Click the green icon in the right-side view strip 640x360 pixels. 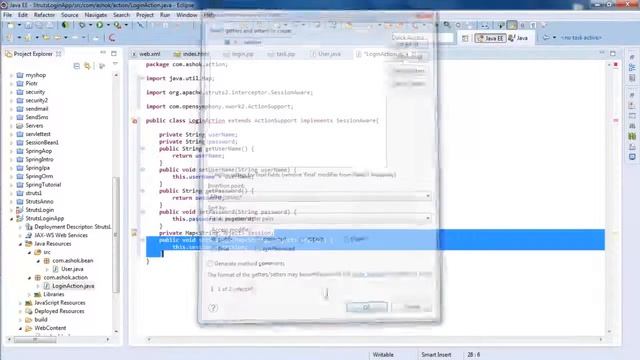(632, 136)
